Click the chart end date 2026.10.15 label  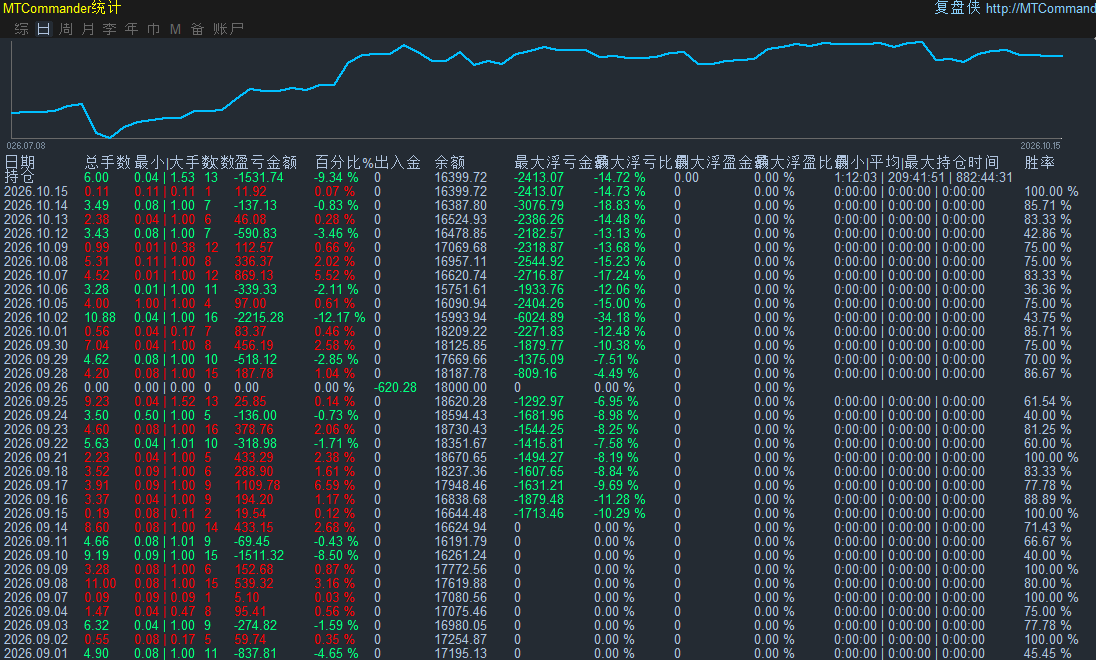[x=1040, y=145]
